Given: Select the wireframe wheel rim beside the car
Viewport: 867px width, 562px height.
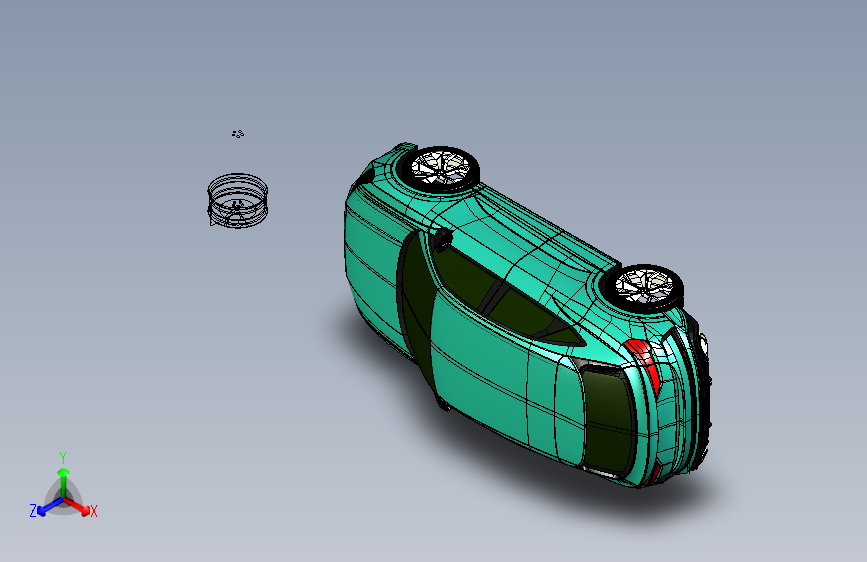Looking at the screenshot, I should [x=238, y=200].
